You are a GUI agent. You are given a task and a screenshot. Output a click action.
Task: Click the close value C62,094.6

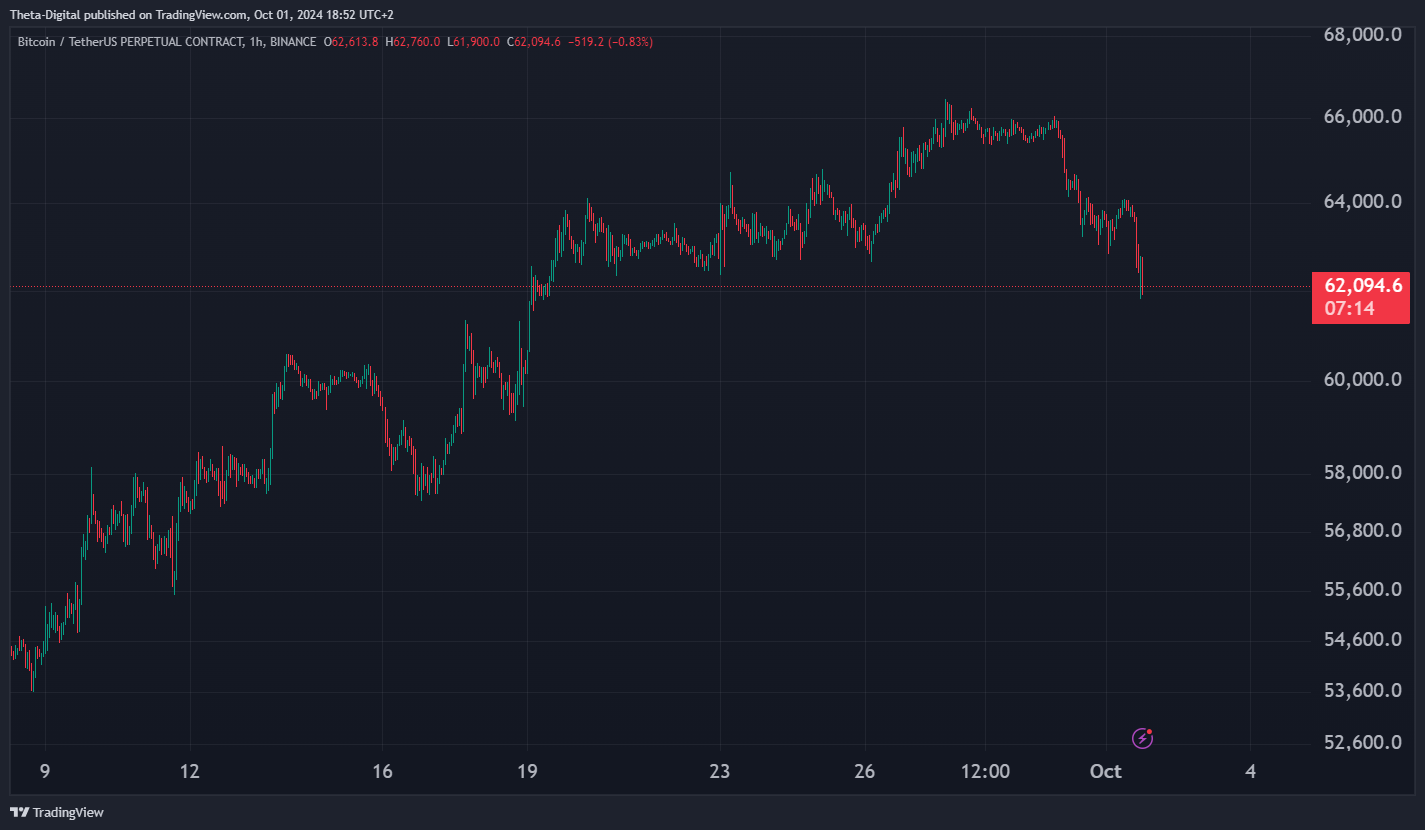[535, 42]
